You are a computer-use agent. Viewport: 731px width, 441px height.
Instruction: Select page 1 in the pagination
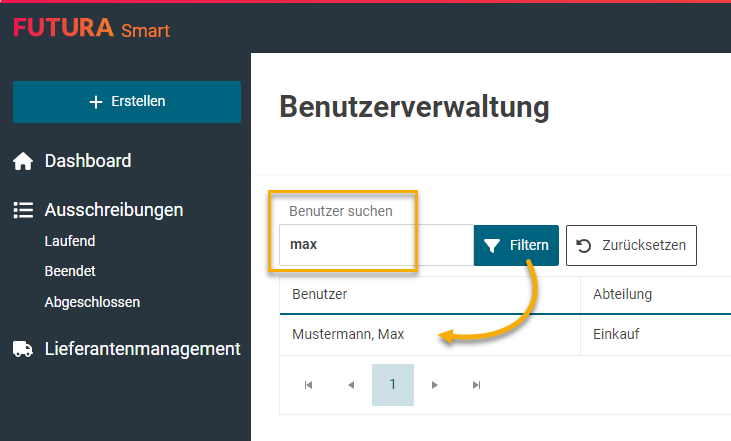point(392,385)
